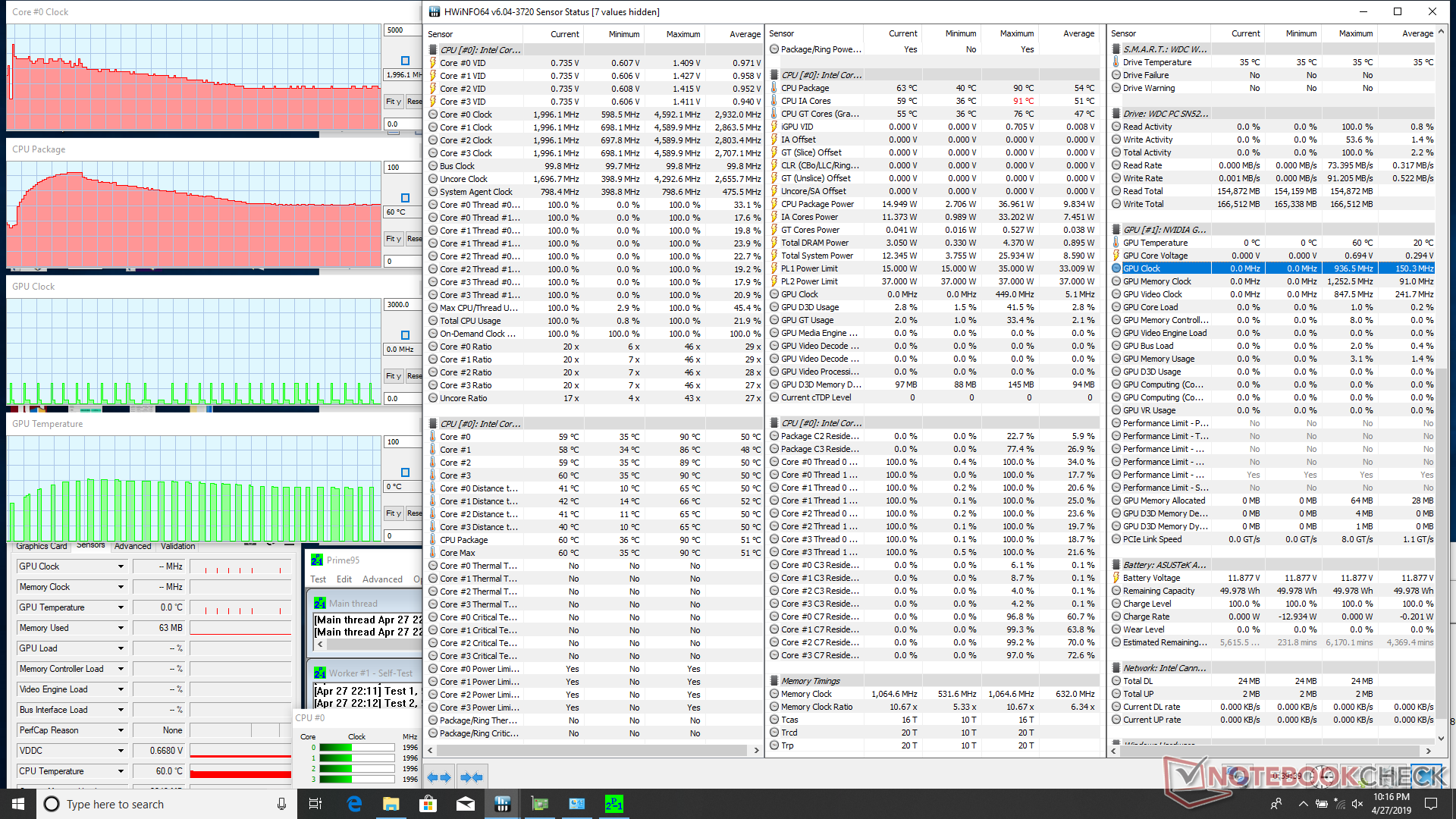This screenshot has height=819, width=1456.
Task: Click the blue app icon left of Prime95 on taskbar
Action: [x=576, y=804]
